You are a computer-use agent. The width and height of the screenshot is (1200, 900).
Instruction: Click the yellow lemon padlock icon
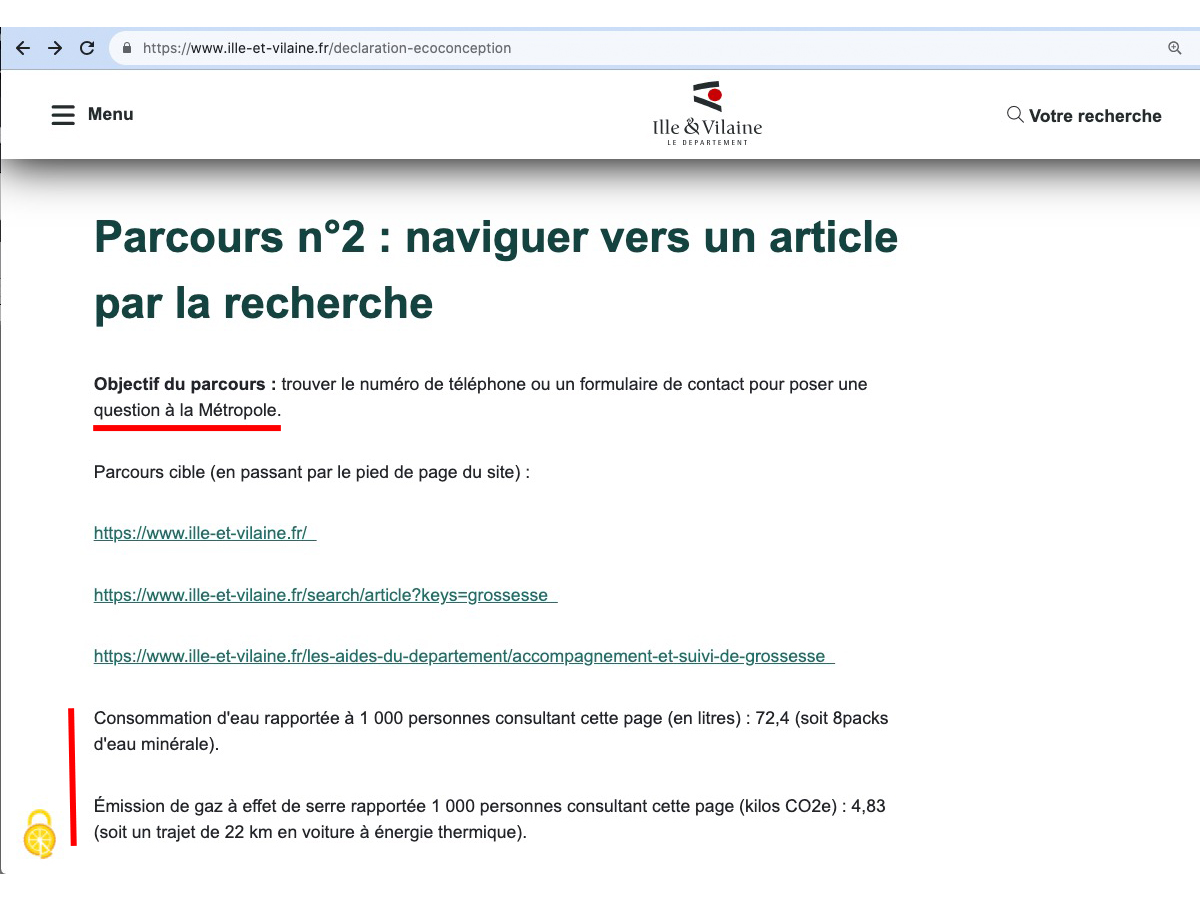coord(40,834)
